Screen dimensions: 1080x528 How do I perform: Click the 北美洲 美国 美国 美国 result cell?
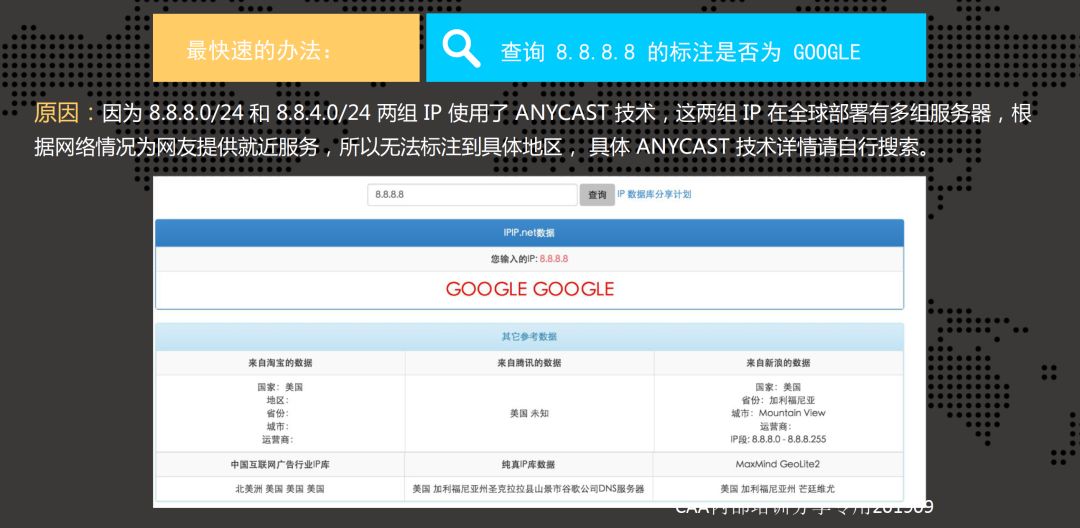pos(280,490)
